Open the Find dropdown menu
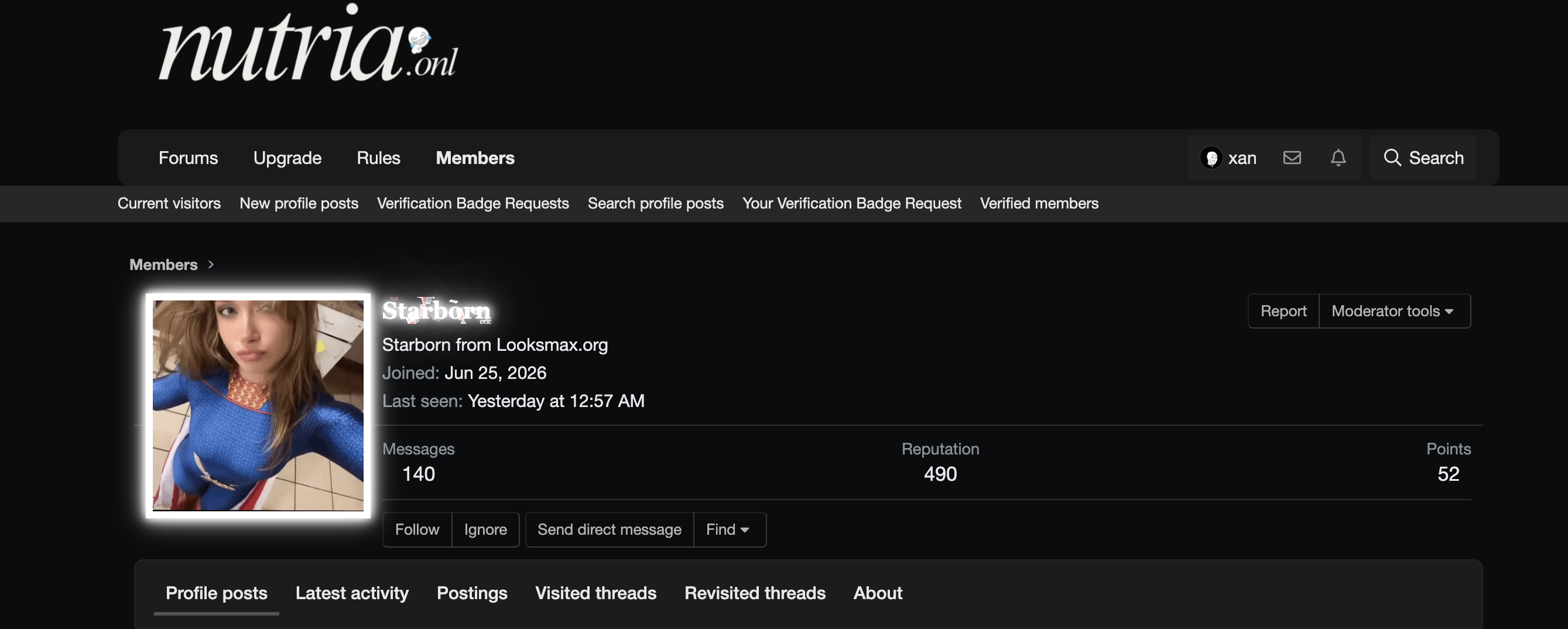The width and height of the screenshot is (1568, 629). coord(729,530)
